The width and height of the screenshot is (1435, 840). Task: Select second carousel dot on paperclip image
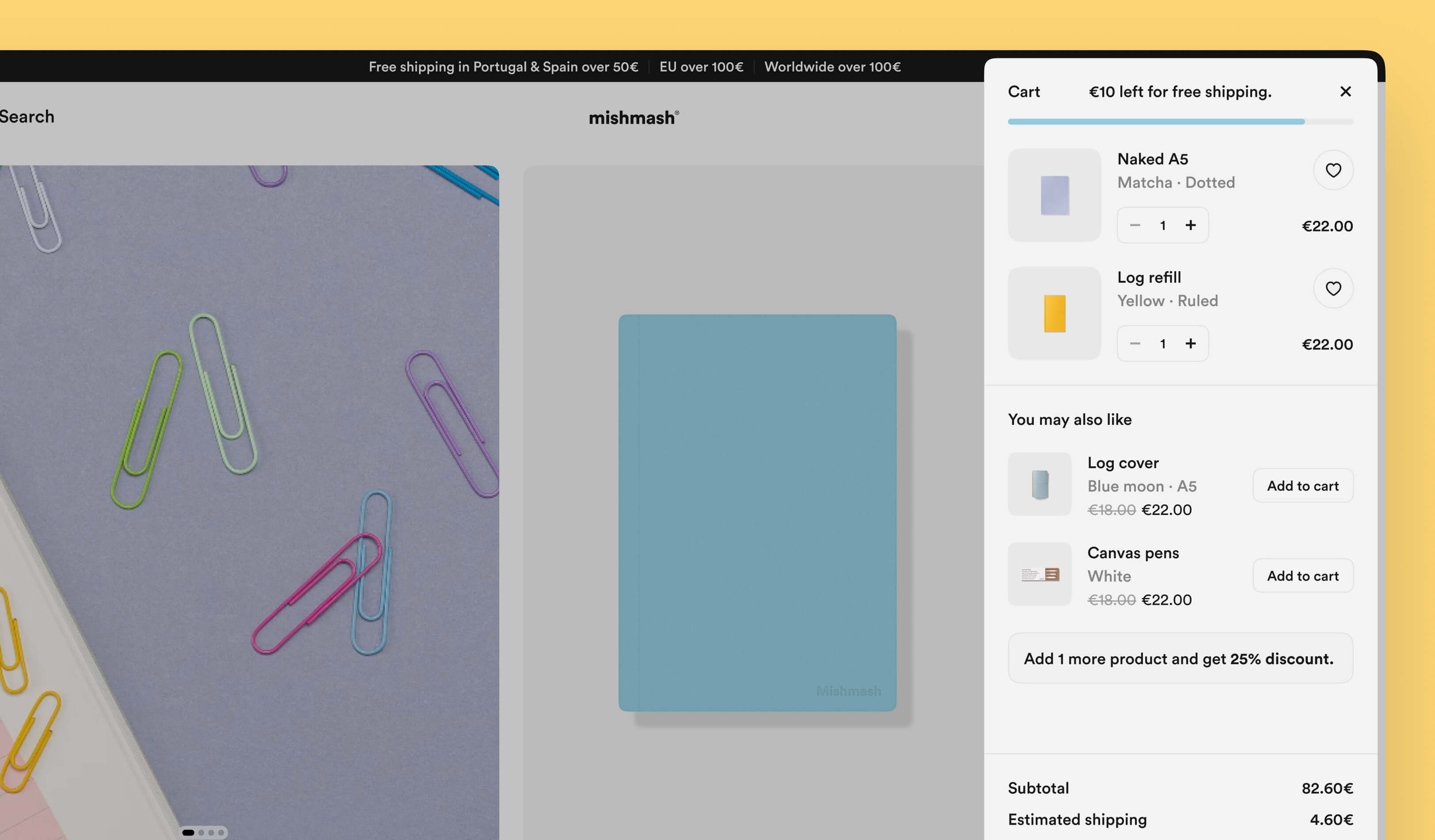pyautogui.click(x=201, y=832)
